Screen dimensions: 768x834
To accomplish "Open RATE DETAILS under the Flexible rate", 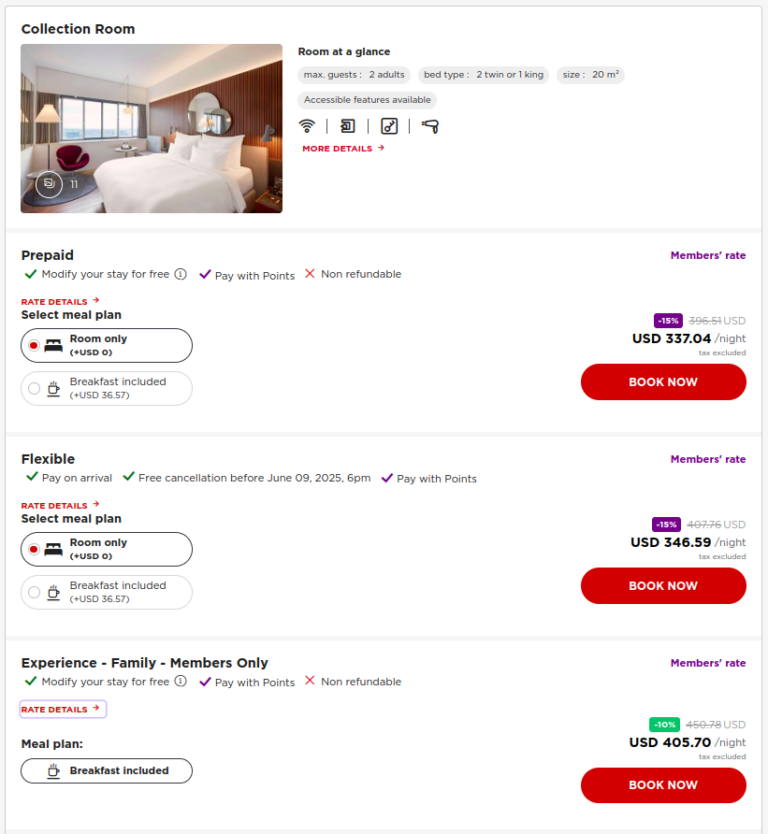I will point(56,505).
